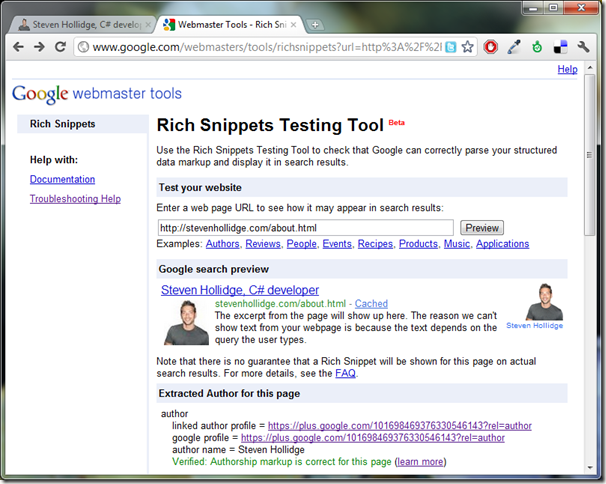Minimize the Chrome window

tap(533, 8)
